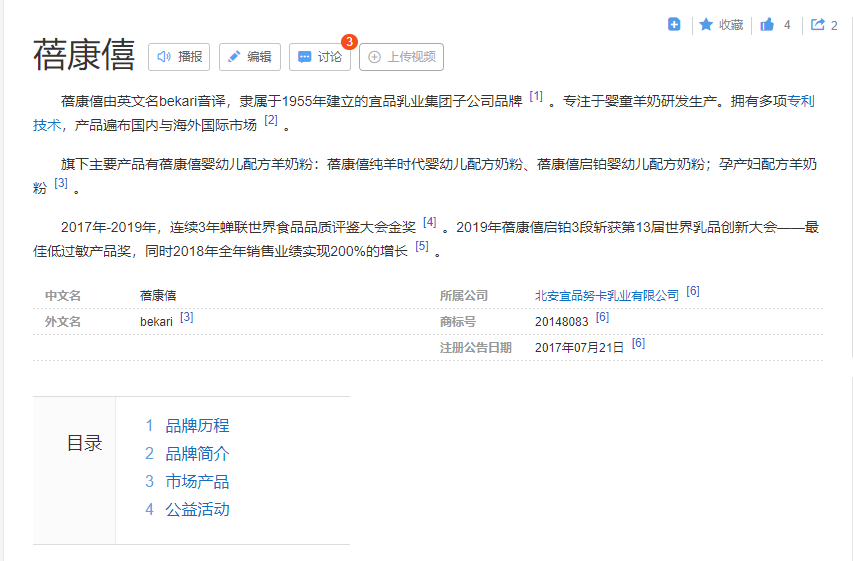
Task: Click the date 2017年07月21日
Action: click(x=579, y=348)
